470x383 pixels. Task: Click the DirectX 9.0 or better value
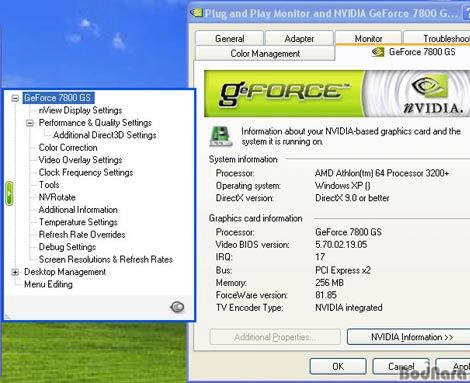[x=352, y=198]
